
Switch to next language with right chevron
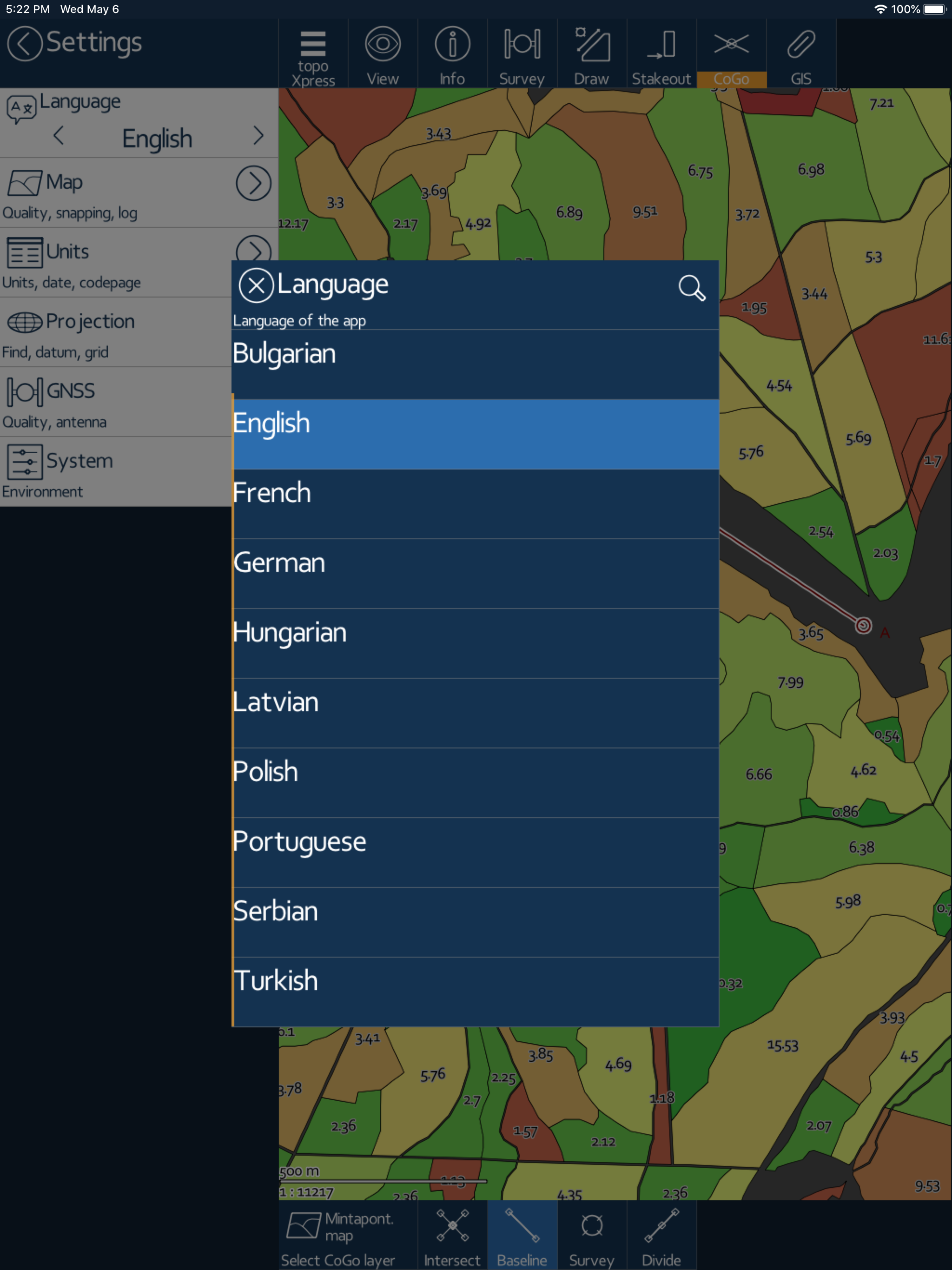(x=258, y=136)
